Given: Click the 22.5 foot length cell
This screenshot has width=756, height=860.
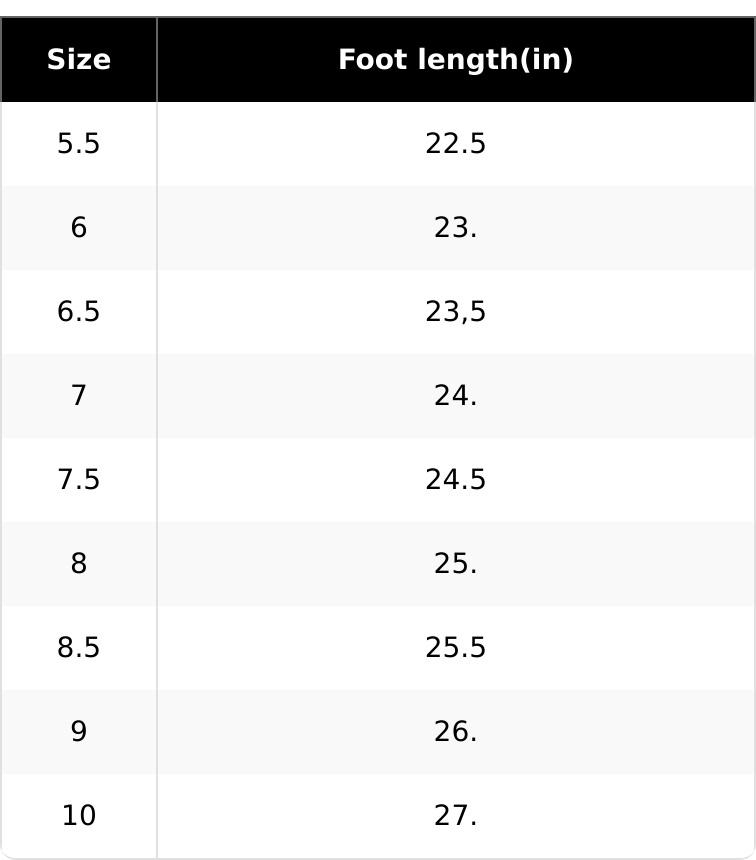Looking at the screenshot, I should pyautogui.click(x=455, y=144).
